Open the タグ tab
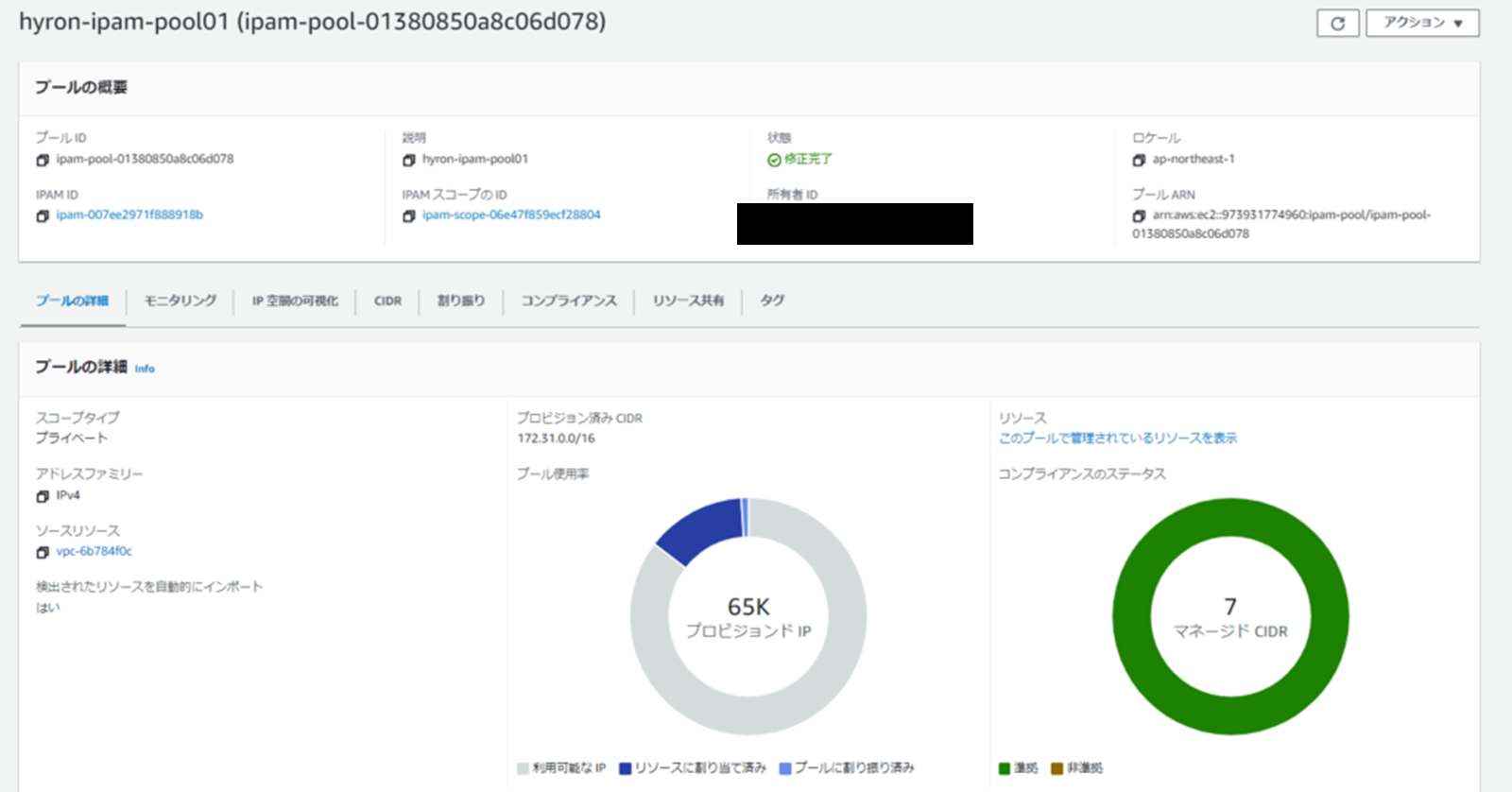This screenshot has width=1512, height=792. pyautogui.click(x=772, y=301)
